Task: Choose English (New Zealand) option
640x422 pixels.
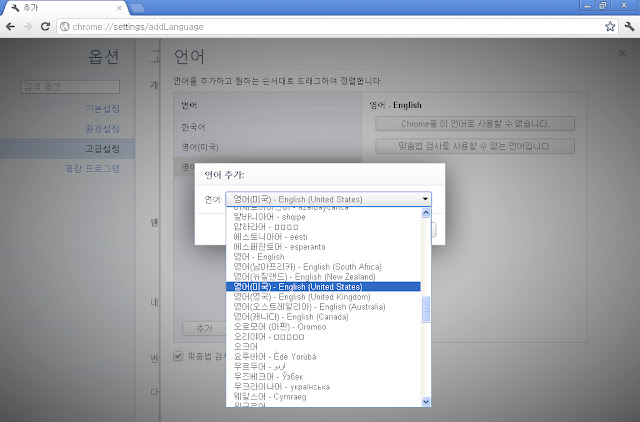Action: (323, 277)
